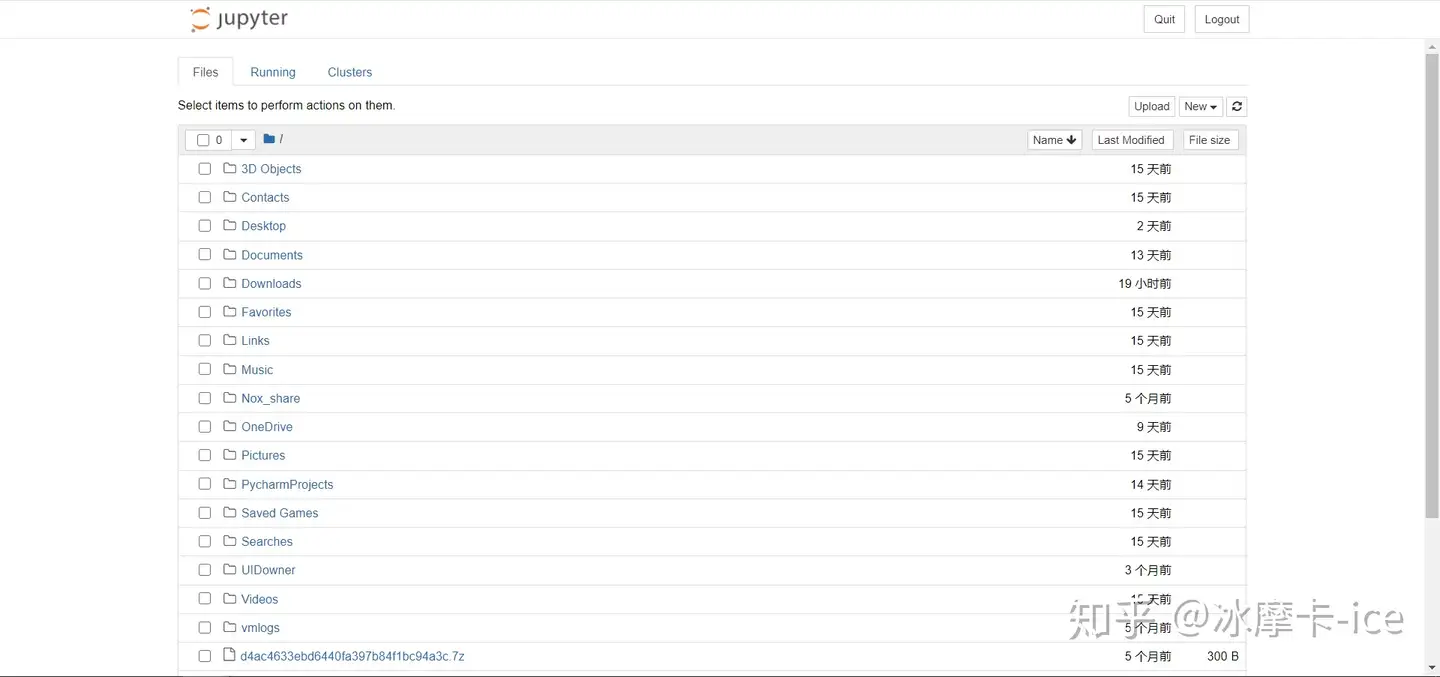Click the Upload button
This screenshot has height=677, width=1440.
point(1152,106)
